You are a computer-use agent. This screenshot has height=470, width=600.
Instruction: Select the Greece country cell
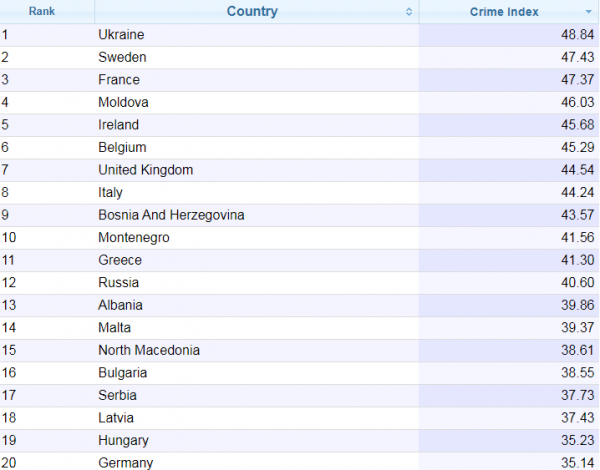point(257,260)
